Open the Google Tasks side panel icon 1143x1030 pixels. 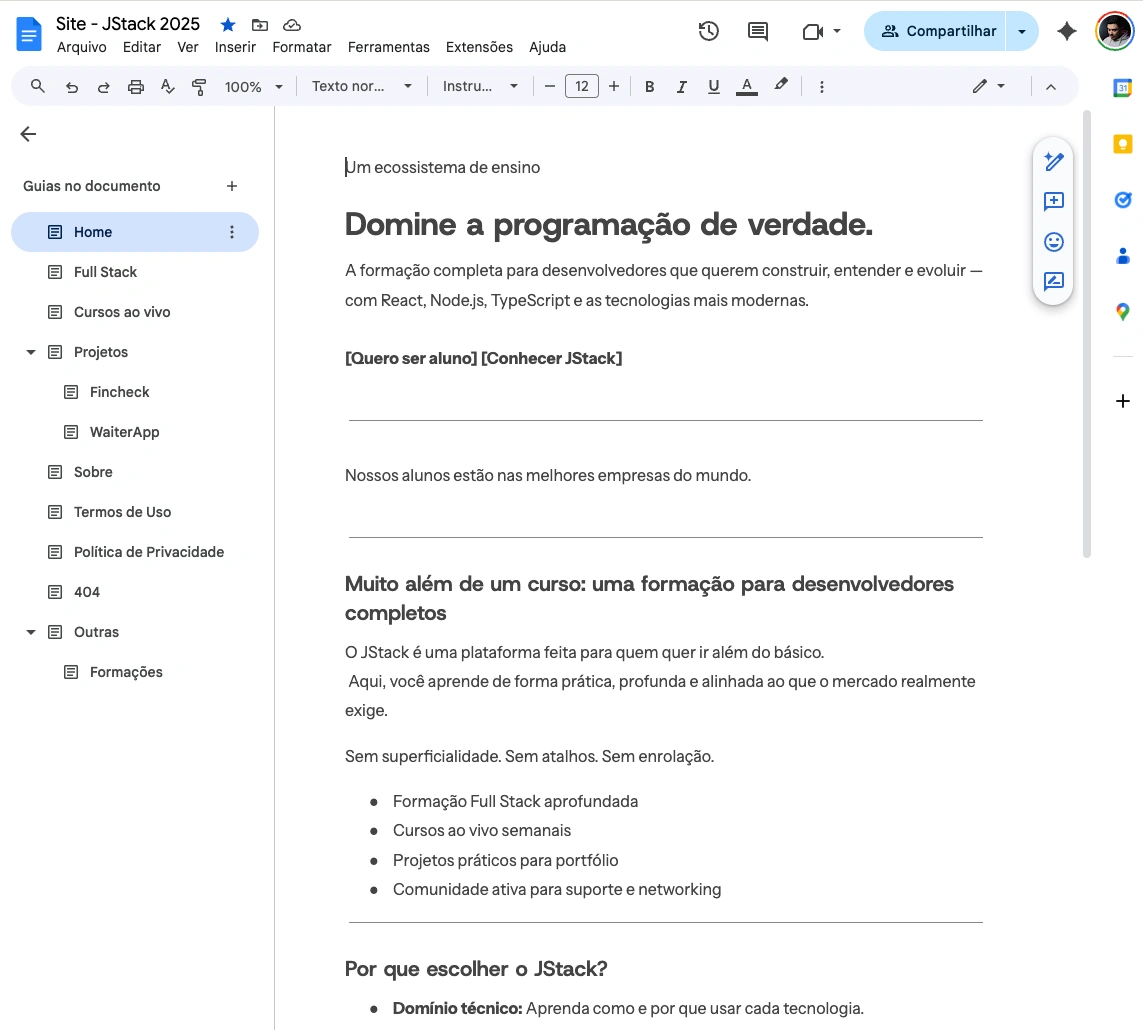click(x=1123, y=200)
